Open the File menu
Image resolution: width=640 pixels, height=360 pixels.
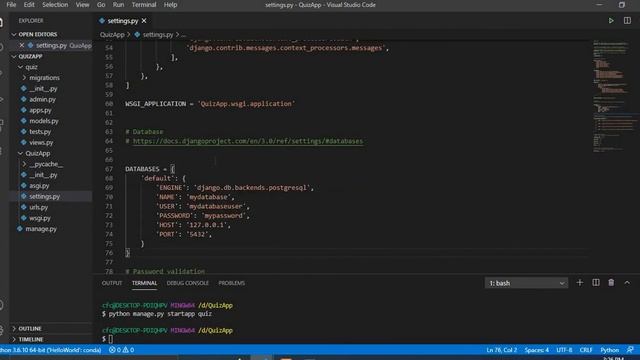coord(11,5)
